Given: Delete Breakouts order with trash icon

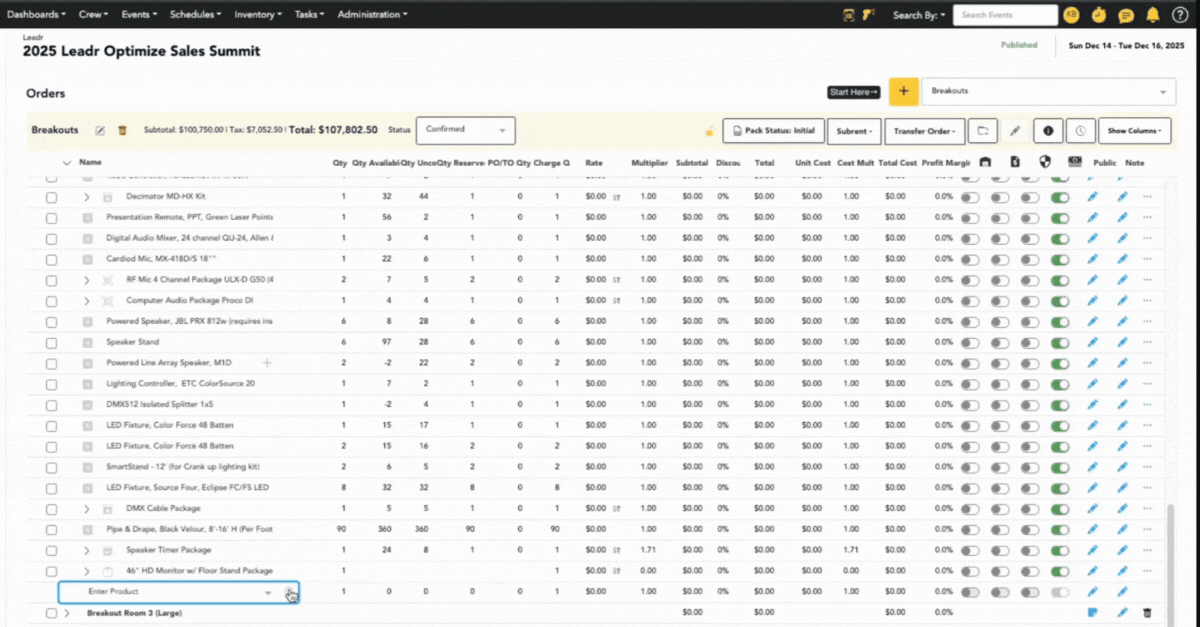Looking at the screenshot, I should [x=123, y=130].
